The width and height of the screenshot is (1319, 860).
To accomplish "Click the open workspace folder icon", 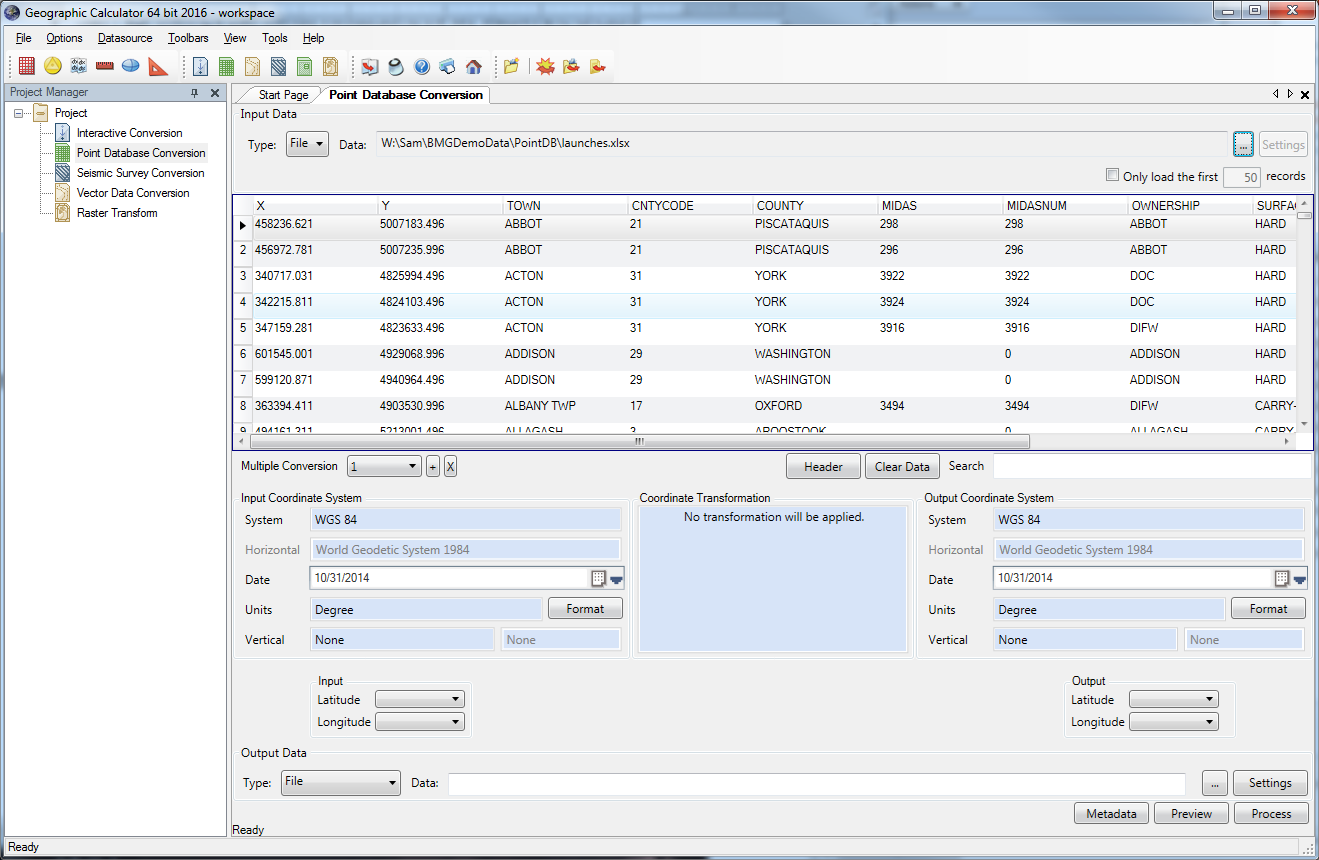I will [511, 66].
